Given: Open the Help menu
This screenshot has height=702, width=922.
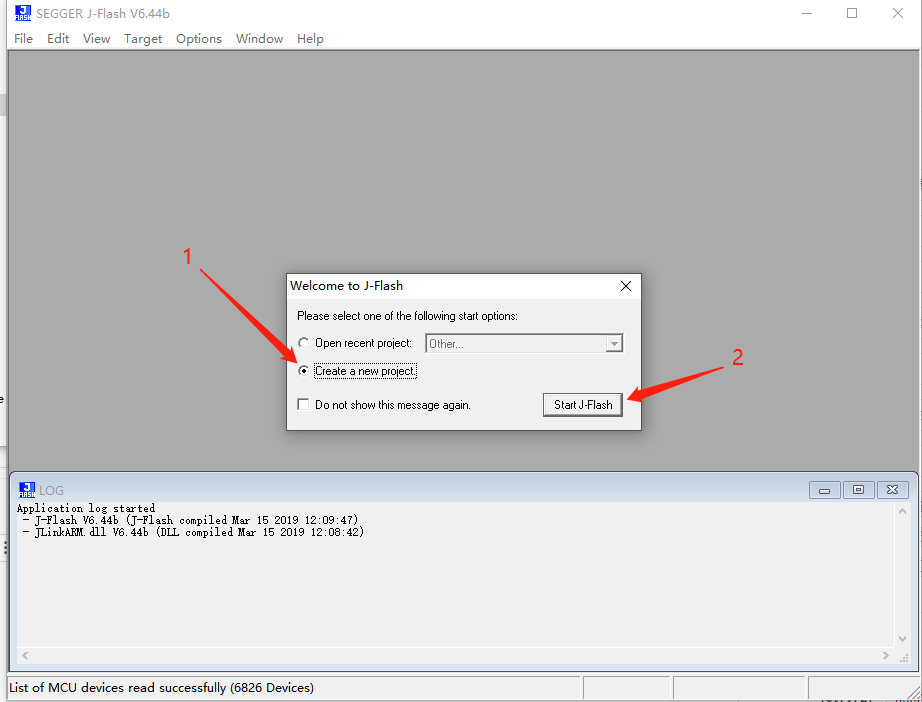Looking at the screenshot, I should (310, 39).
